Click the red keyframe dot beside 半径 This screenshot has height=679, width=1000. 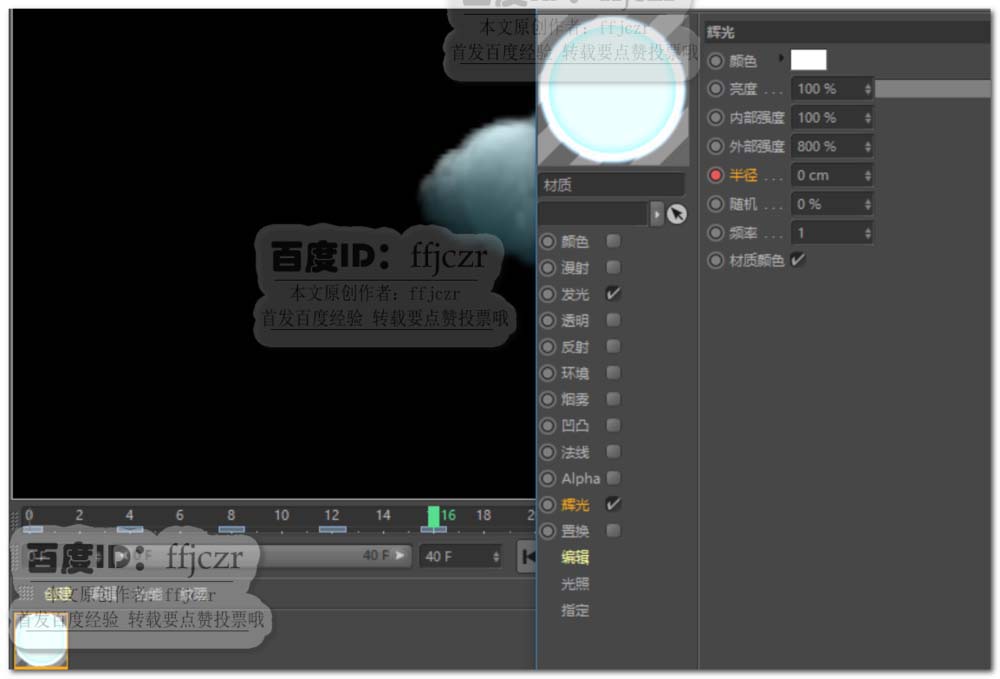pyautogui.click(x=716, y=175)
